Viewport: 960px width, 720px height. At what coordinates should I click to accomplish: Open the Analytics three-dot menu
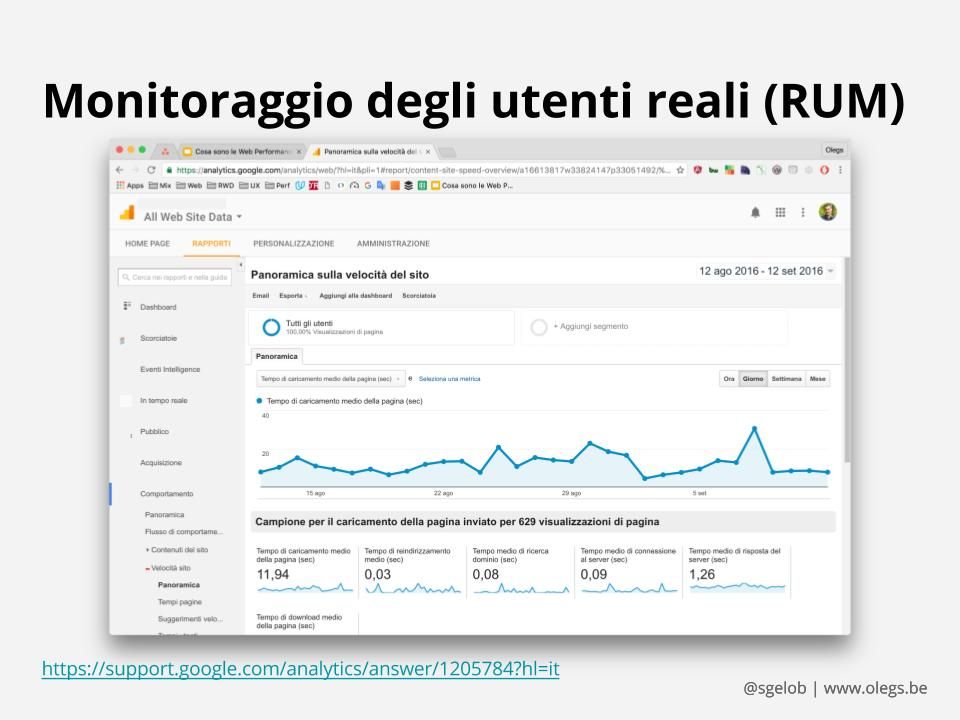click(803, 212)
